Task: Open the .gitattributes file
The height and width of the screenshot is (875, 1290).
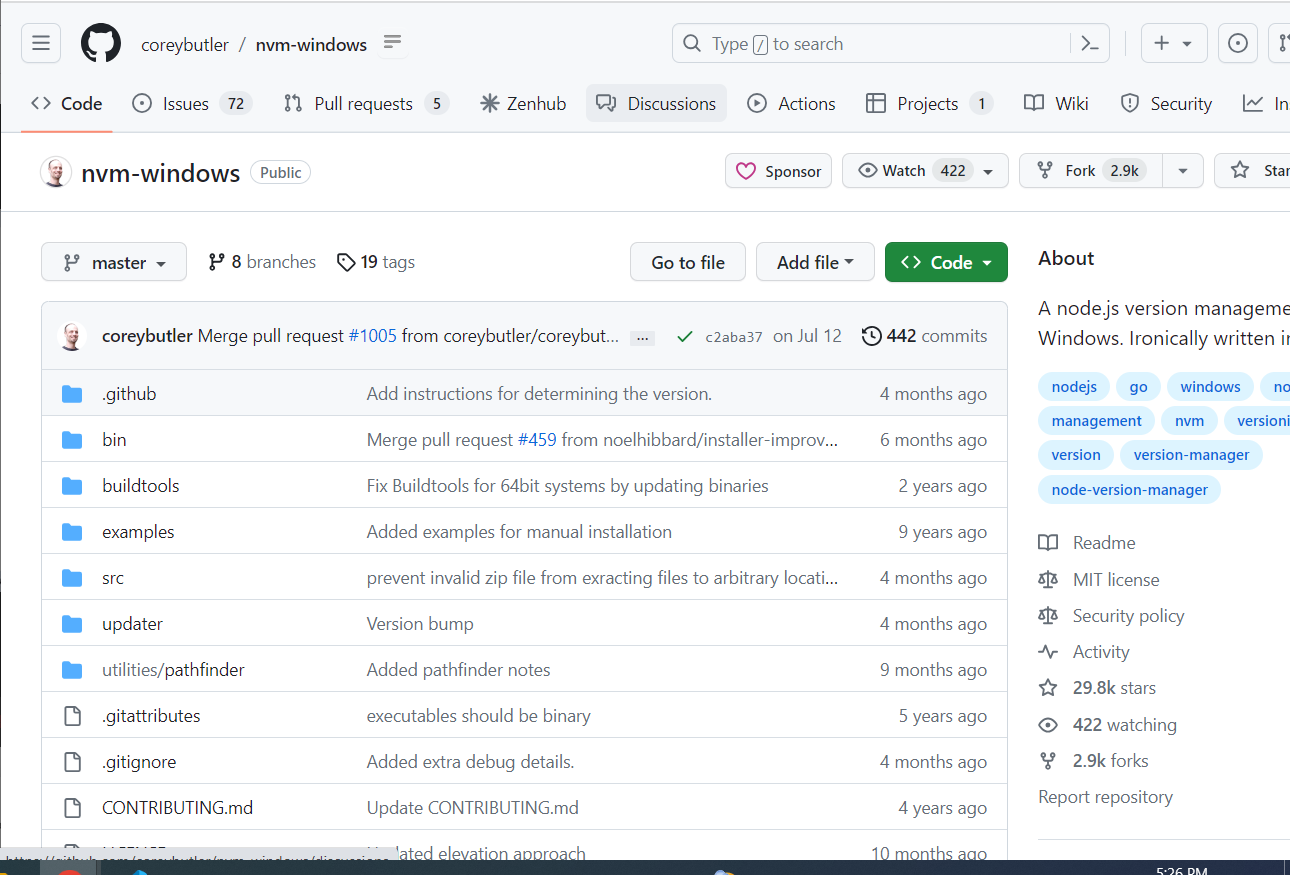Action: [x=151, y=716]
